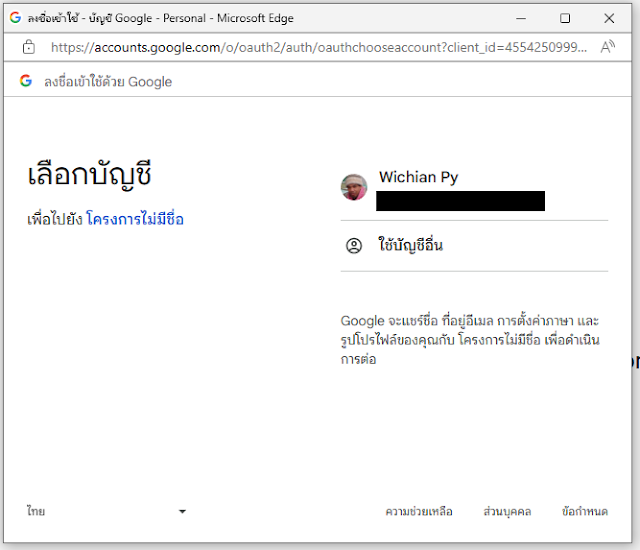This screenshot has height=550, width=640.
Task: Open the ความช่วยเหลือ help link
Action: pos(419,511)
